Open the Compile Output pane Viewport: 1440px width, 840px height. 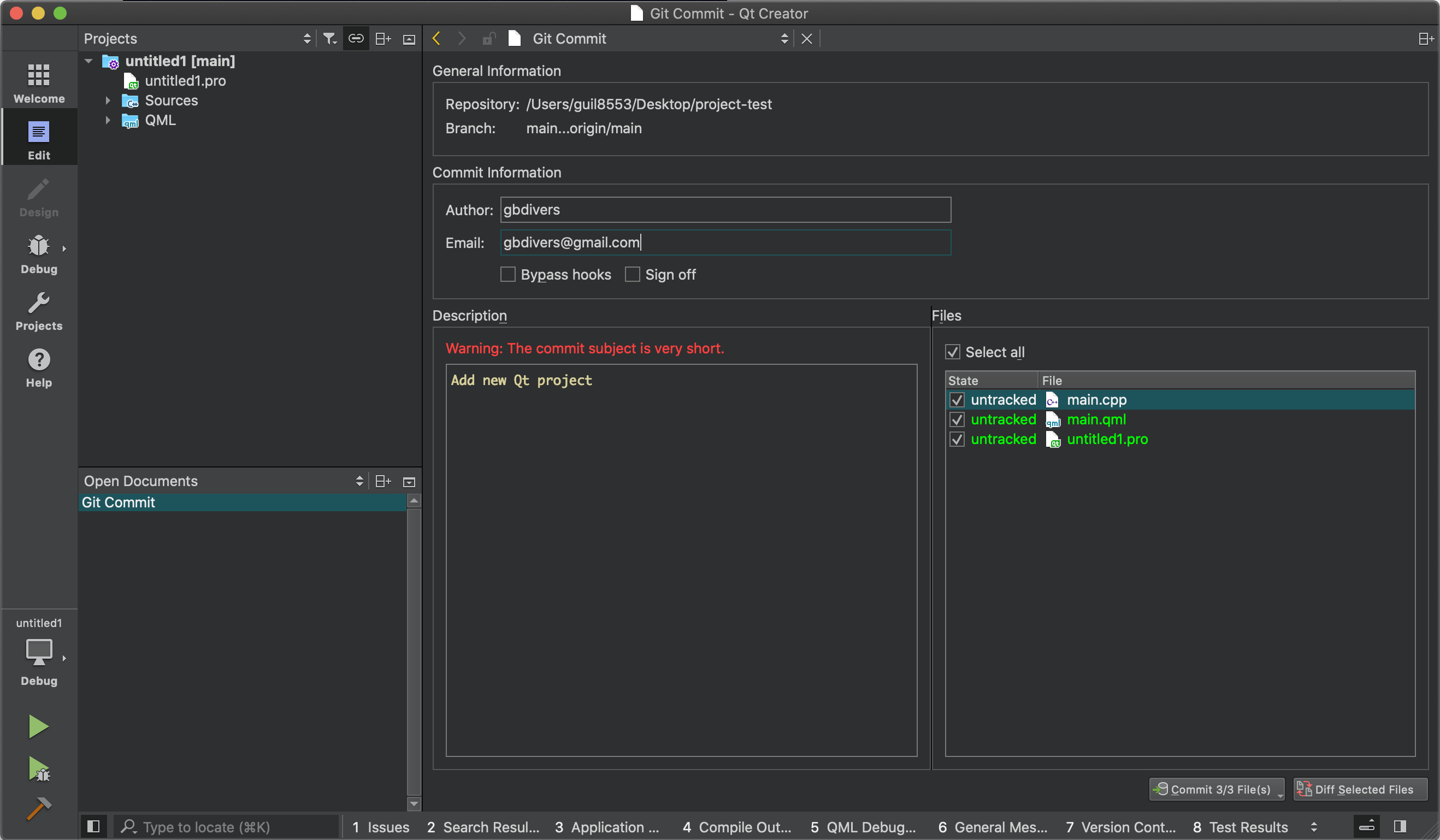(x=736, y=827)
